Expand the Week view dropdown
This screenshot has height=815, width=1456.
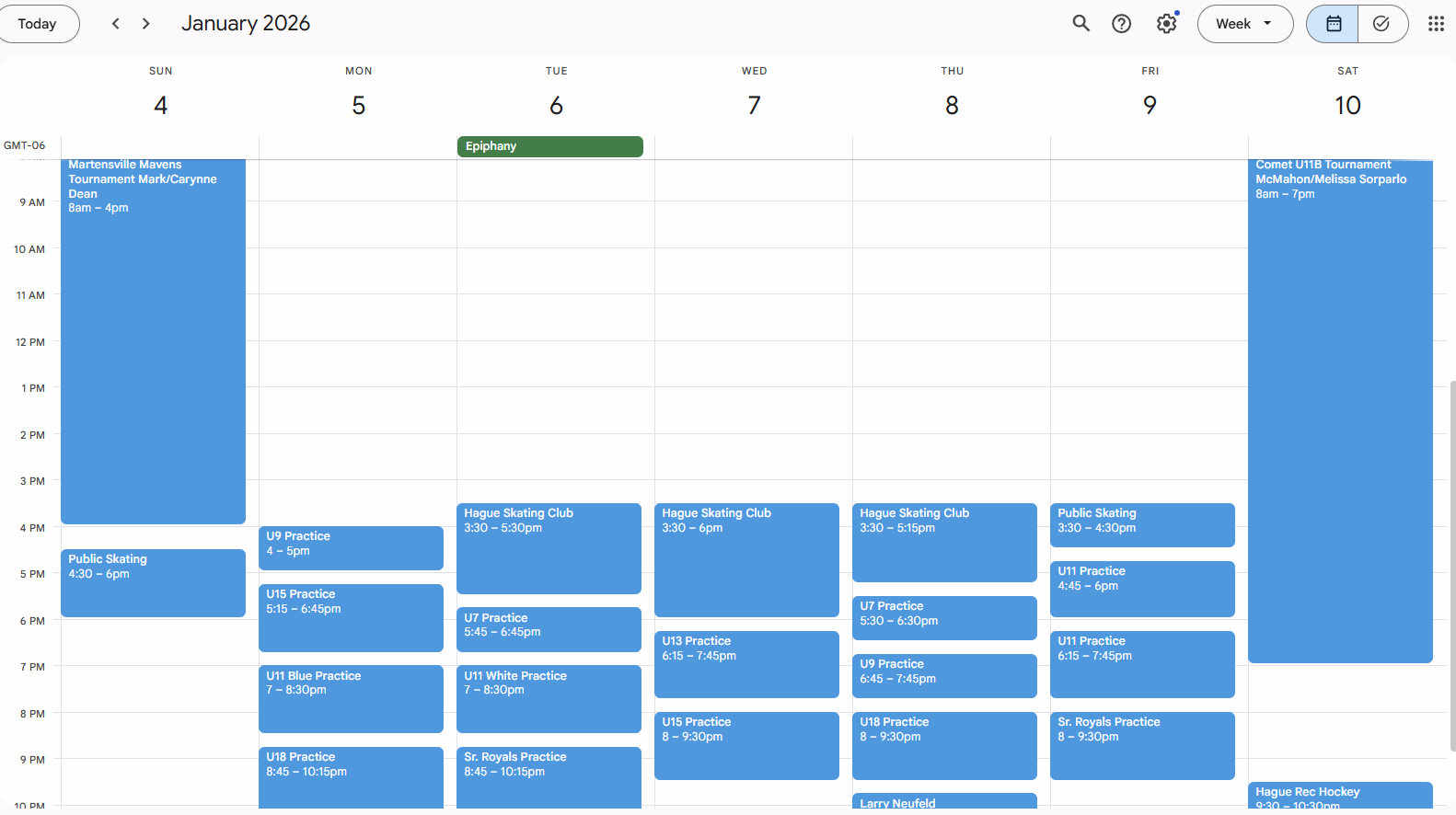click(x=1244, y=24)
